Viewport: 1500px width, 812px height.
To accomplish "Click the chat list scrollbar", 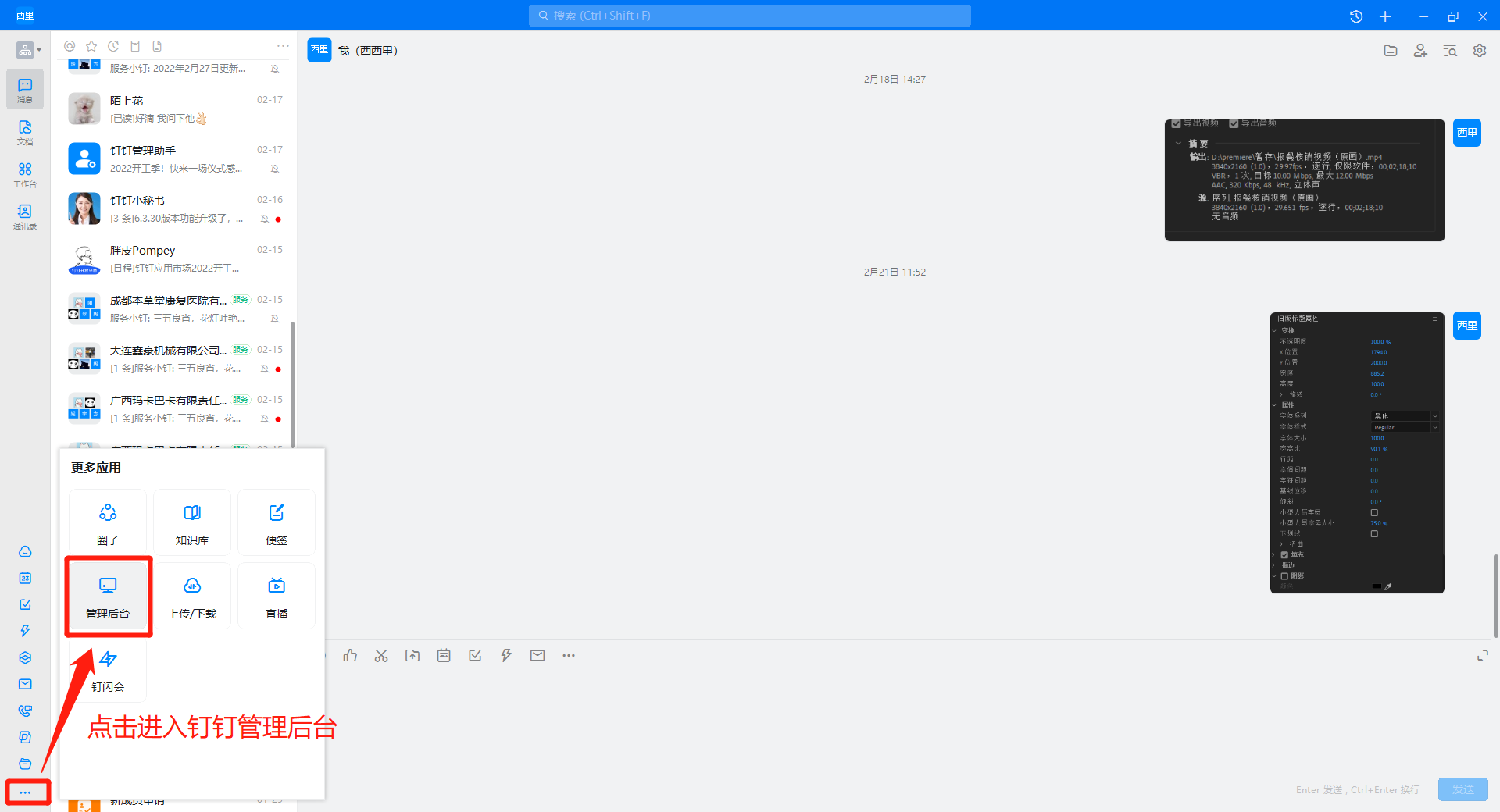I will click(x=293, y=385).
